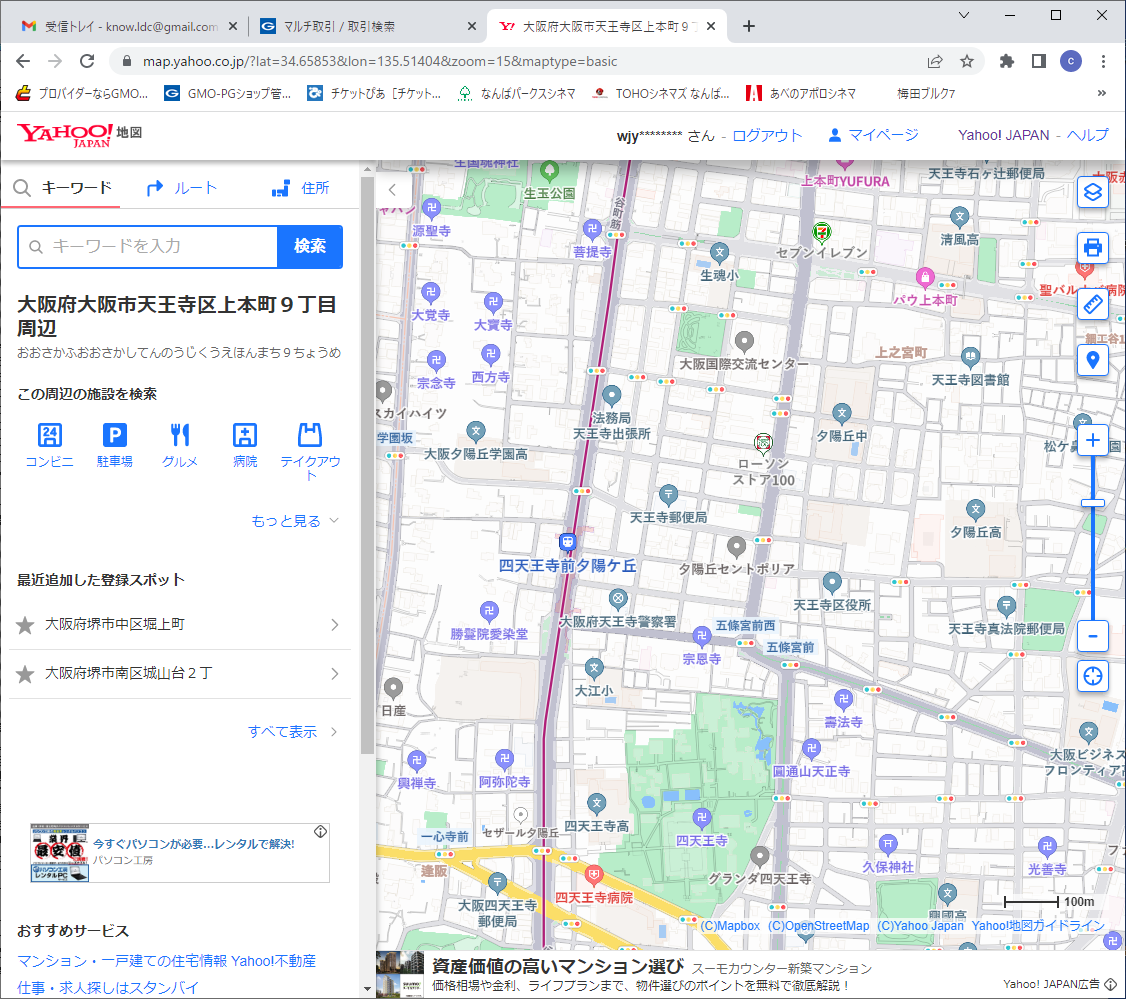
Task: Center map on current location
Action: point(1093,676)
